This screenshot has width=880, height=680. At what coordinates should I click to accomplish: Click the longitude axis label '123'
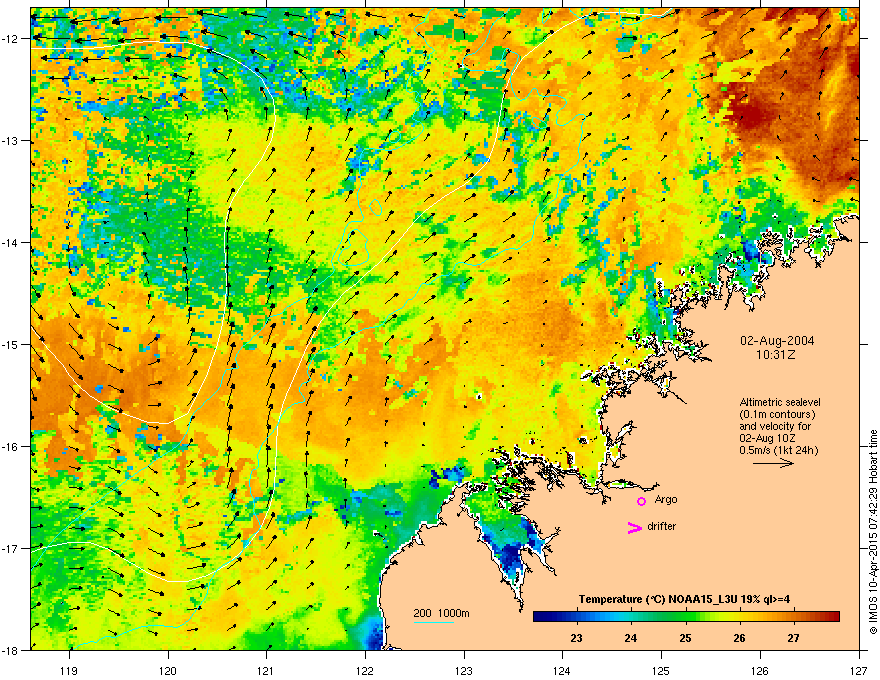point(464,670)
